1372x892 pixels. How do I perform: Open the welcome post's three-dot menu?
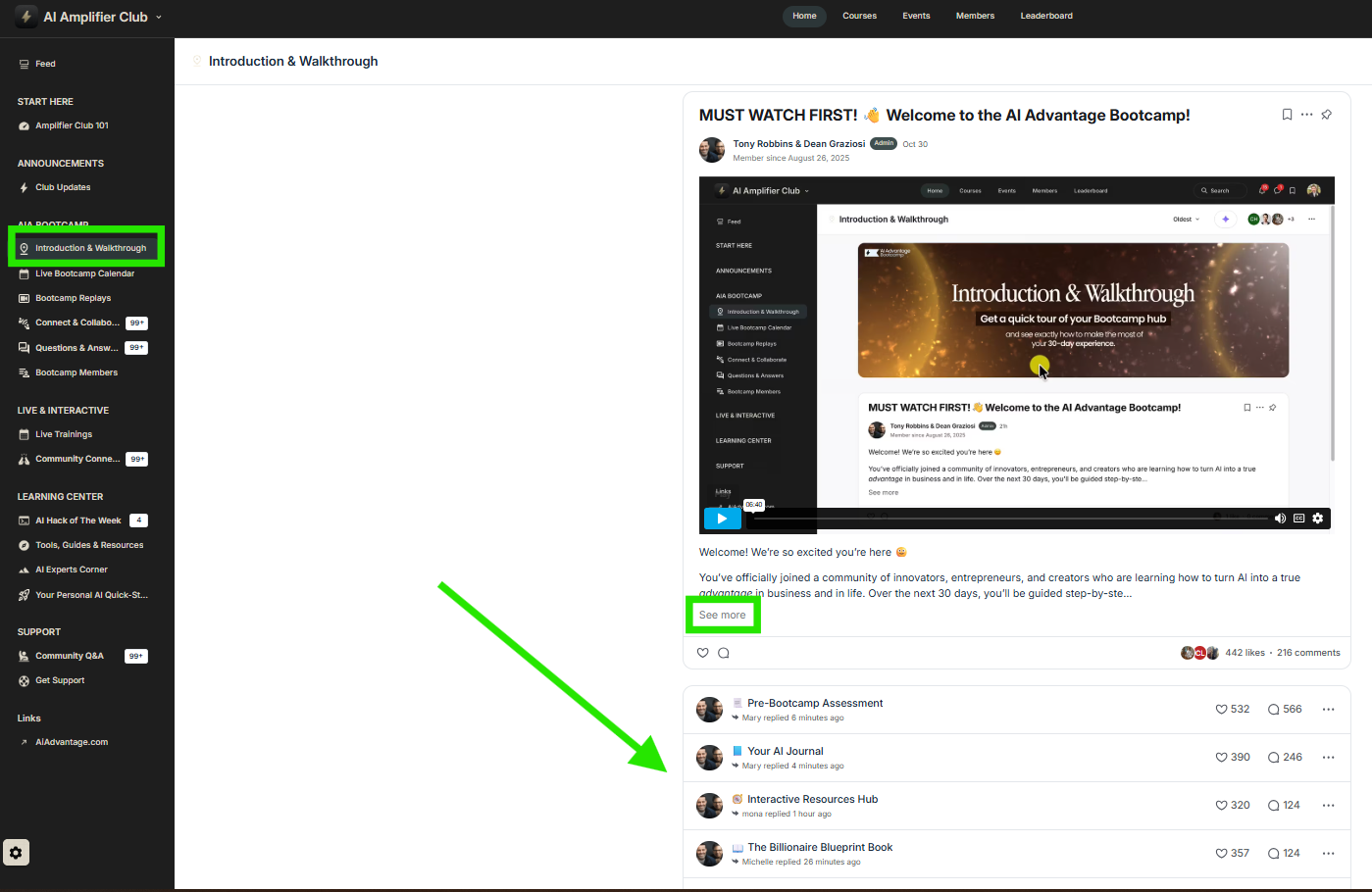tap(1306, 115)
